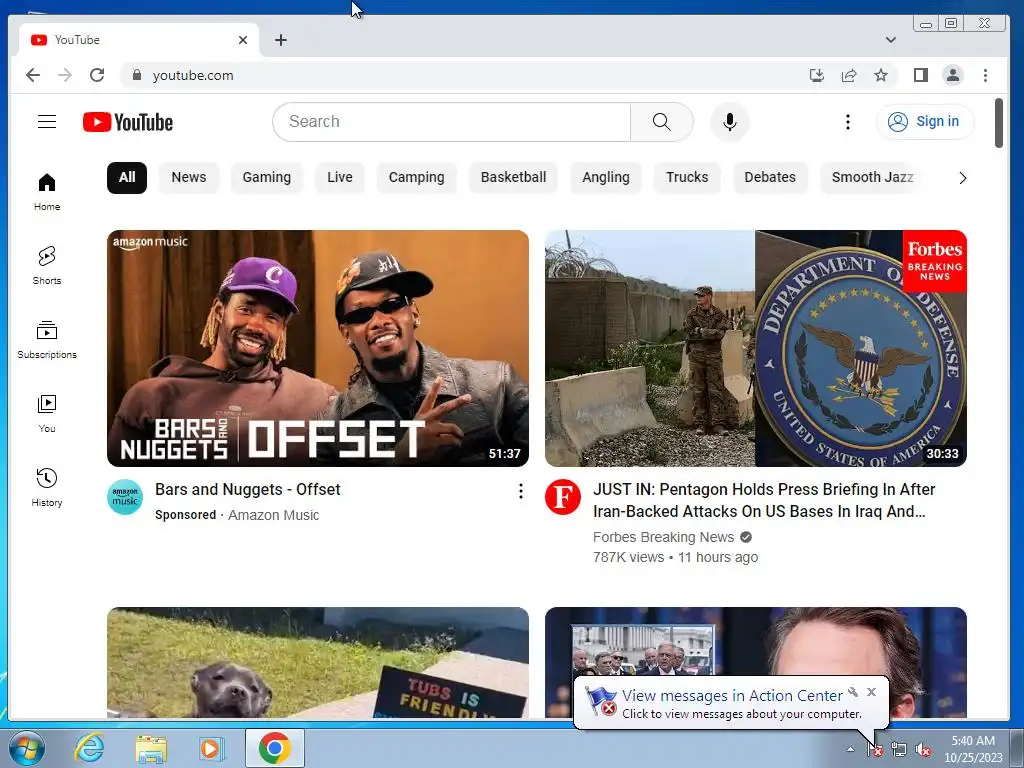This screenshot has width=1024, height=768.
Task: Click View messages in Action Center
Action: click(x=732, y=696)
